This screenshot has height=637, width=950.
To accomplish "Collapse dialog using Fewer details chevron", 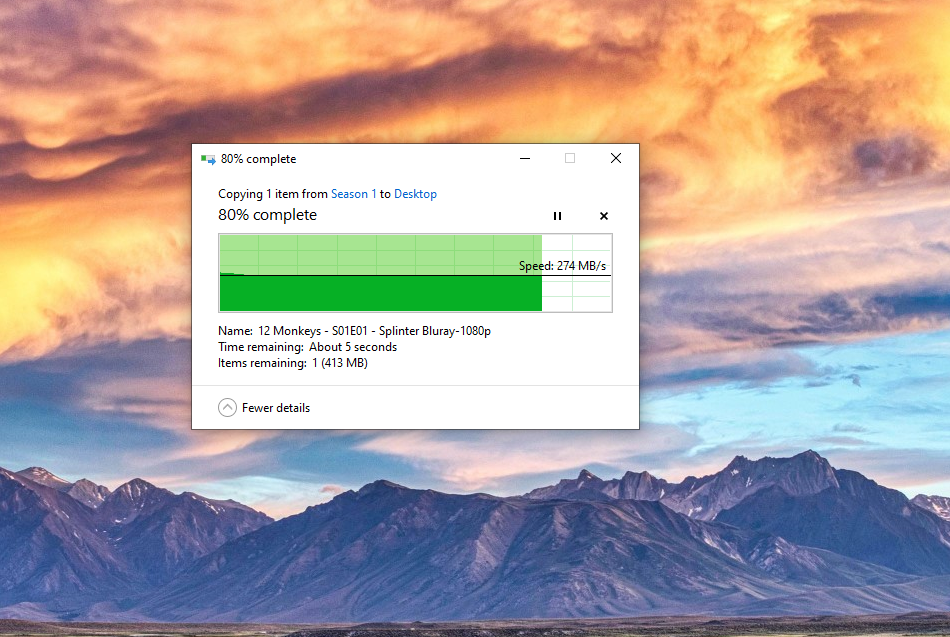I will (227, 407).
